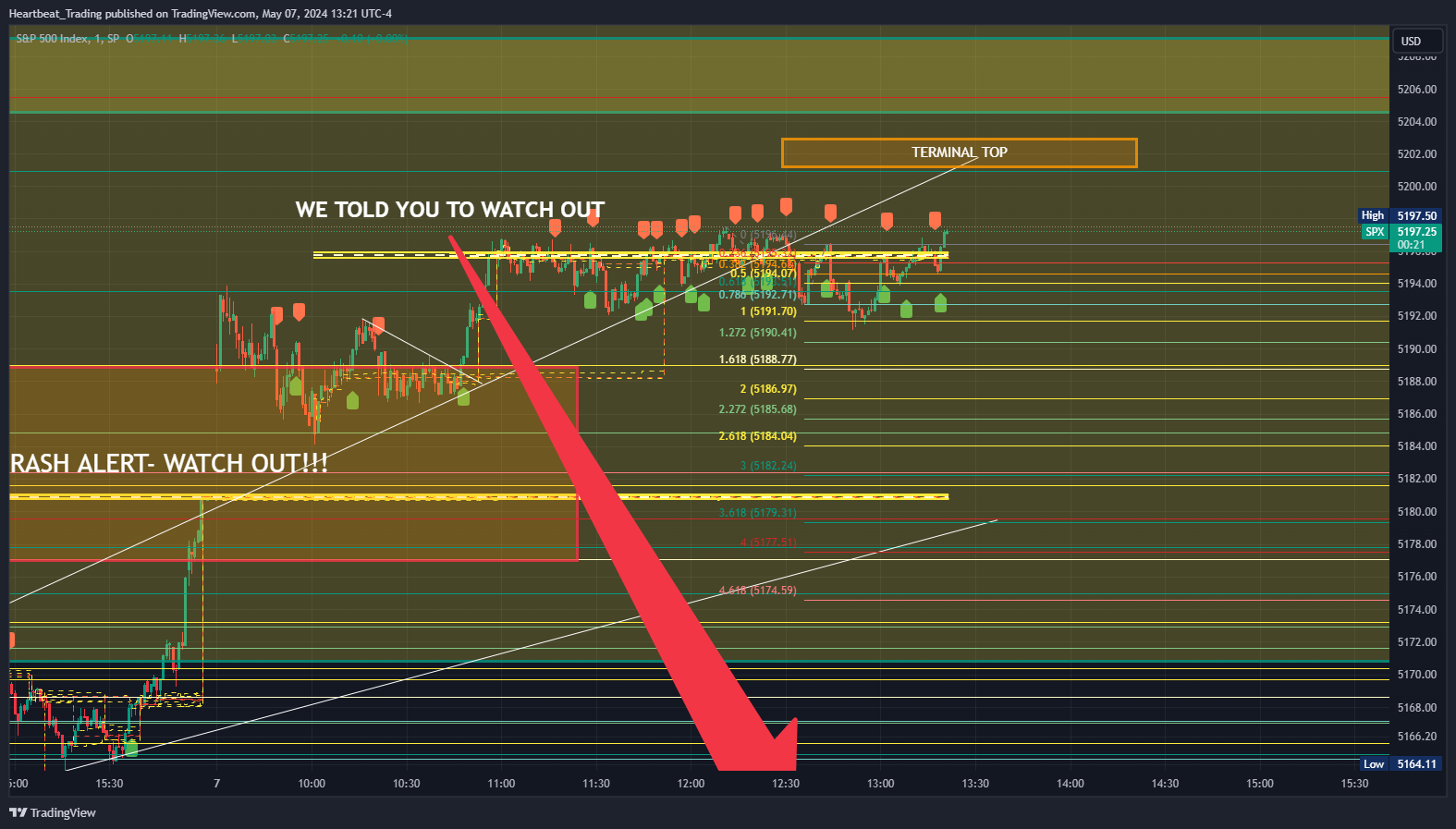This screenshot has height=829, width=1456.
Task: Click 5182.00 on the price axis
Action: [1417, 479]
